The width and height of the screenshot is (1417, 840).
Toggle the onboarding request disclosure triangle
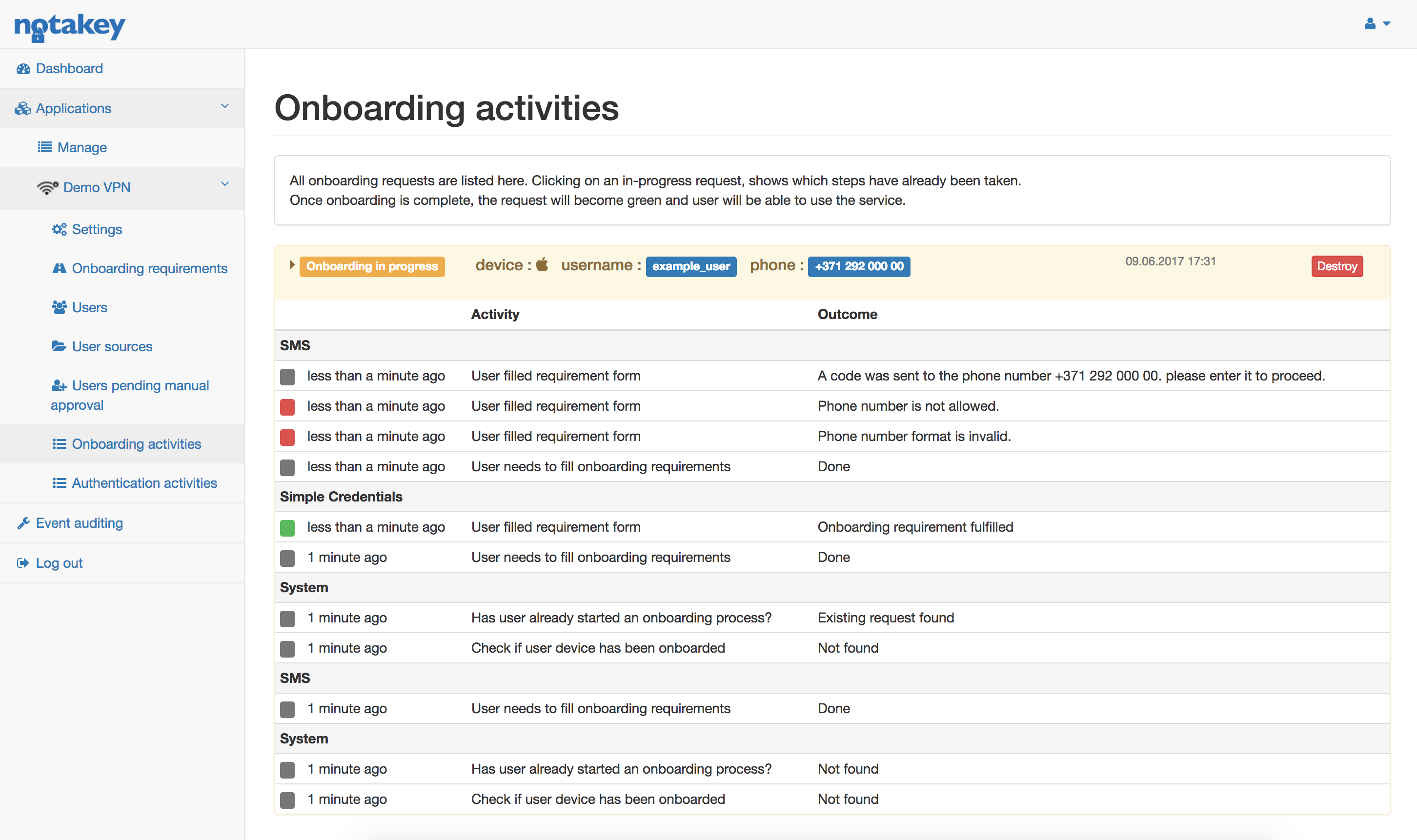(292, 265)
